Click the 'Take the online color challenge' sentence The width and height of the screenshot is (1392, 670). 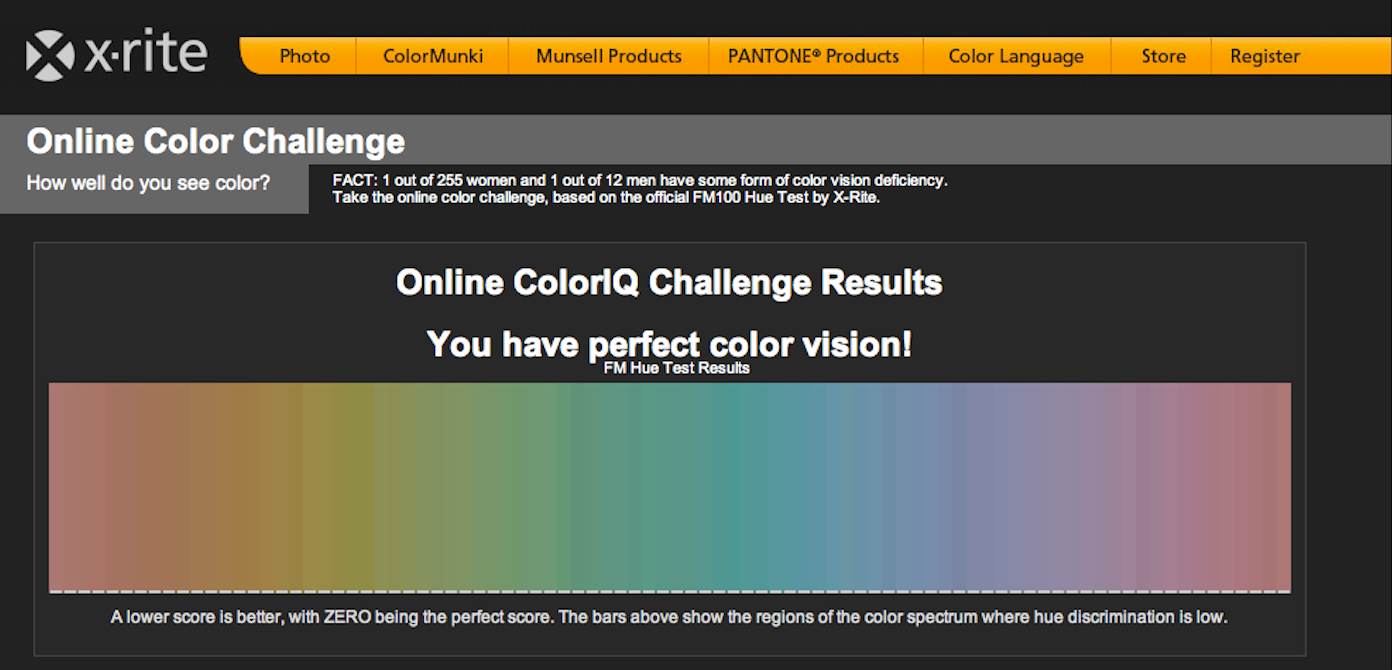point(607,197)
